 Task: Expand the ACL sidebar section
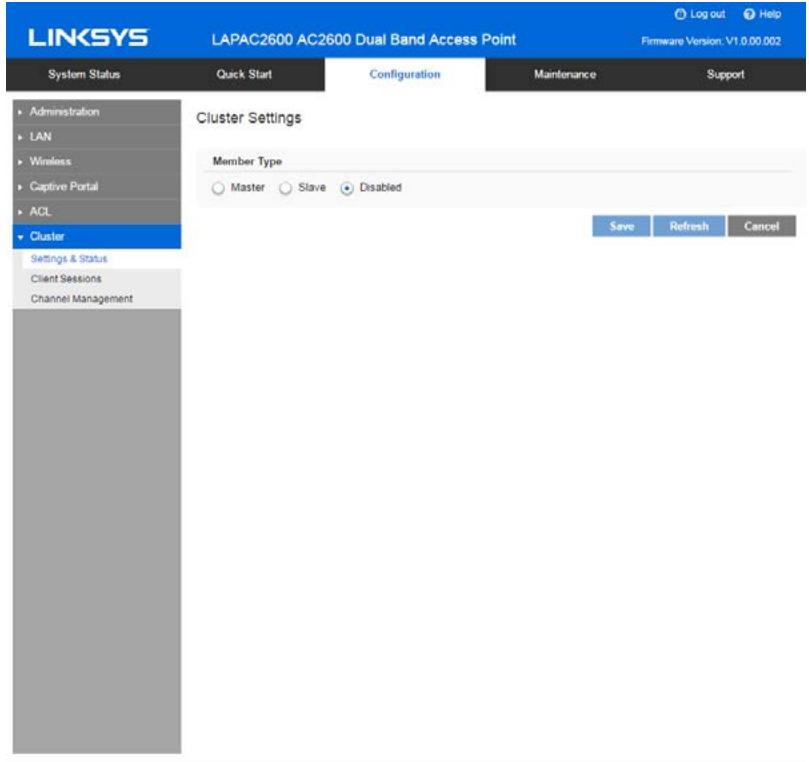click(x=97, y=212)
